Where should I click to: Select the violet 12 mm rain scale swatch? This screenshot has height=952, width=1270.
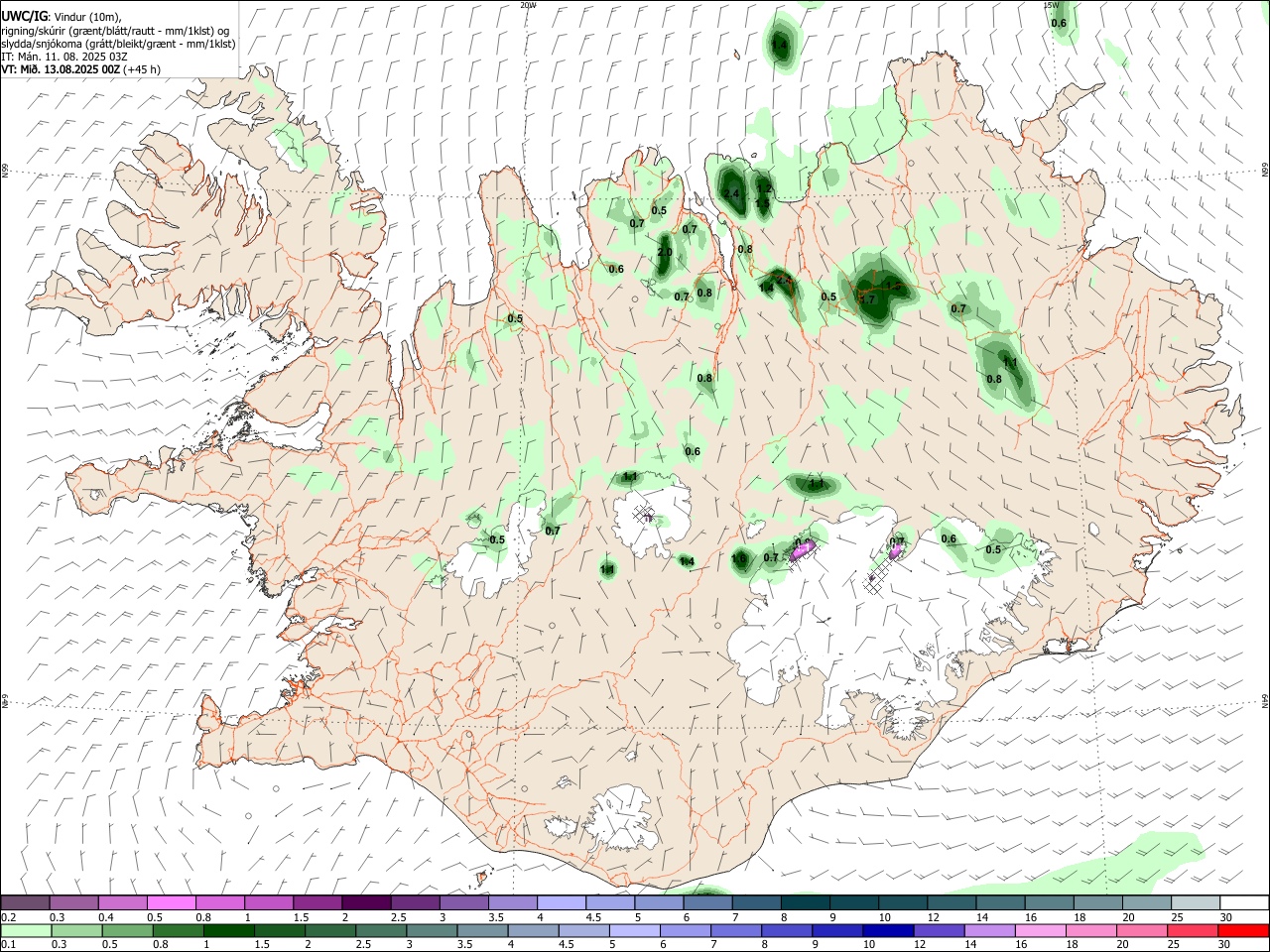pyautogui.click(x=938, y=930)
